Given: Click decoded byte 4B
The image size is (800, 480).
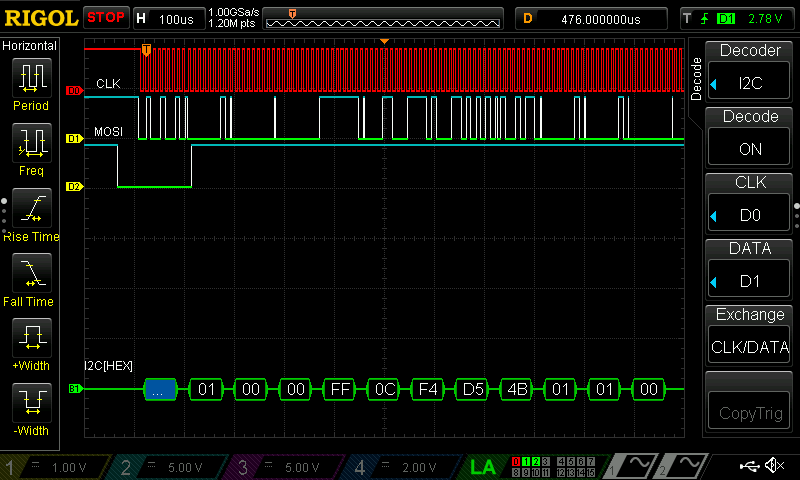Looking at the screenshot, I should click(x=517, y=389).
